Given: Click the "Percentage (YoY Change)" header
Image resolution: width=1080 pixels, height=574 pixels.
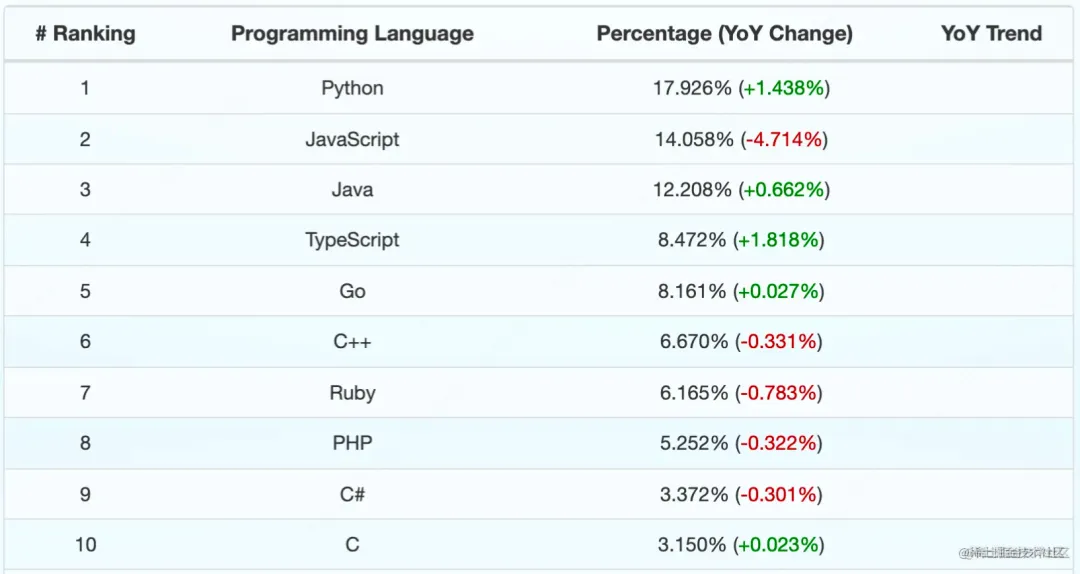Looking at the screenshot, I should [724, 34].
